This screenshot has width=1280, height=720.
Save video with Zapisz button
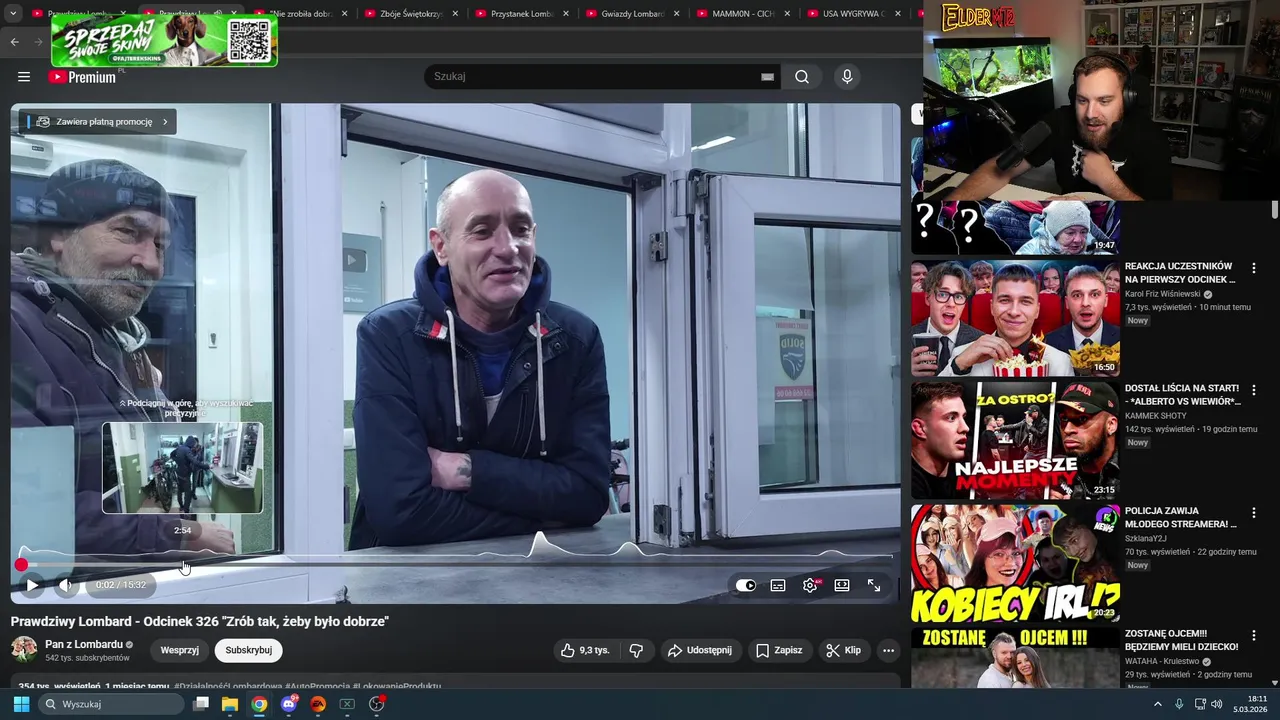pos(779,650)
